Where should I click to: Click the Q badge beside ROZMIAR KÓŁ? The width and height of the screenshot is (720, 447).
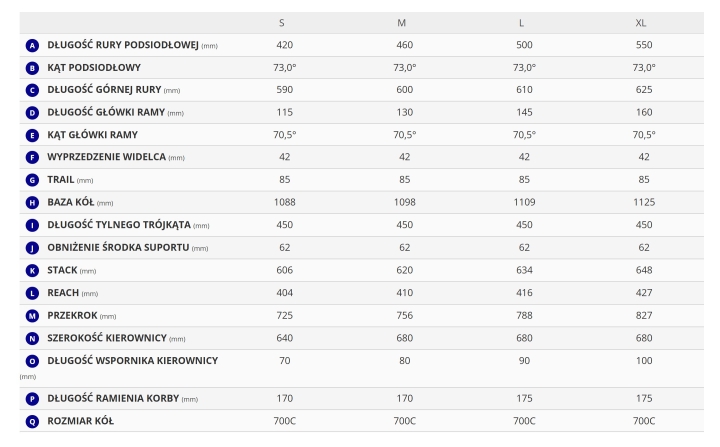(33, 421)
